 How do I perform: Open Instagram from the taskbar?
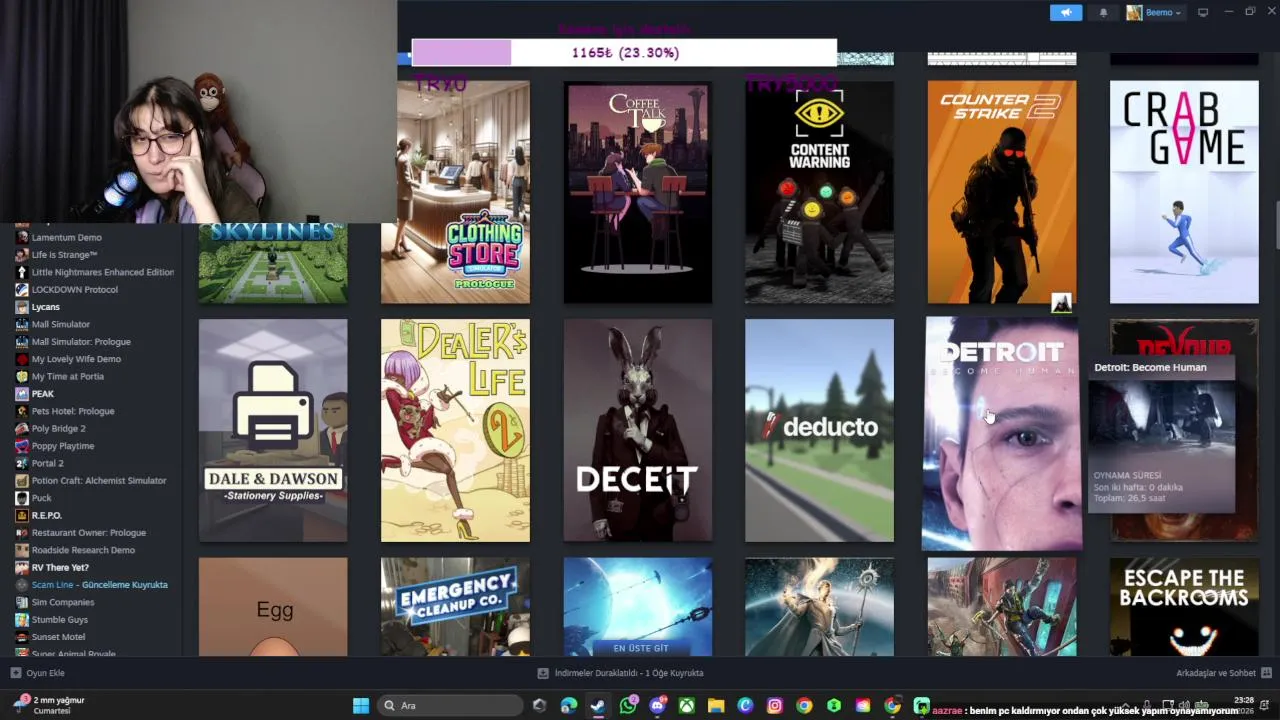tap(775, 705)
